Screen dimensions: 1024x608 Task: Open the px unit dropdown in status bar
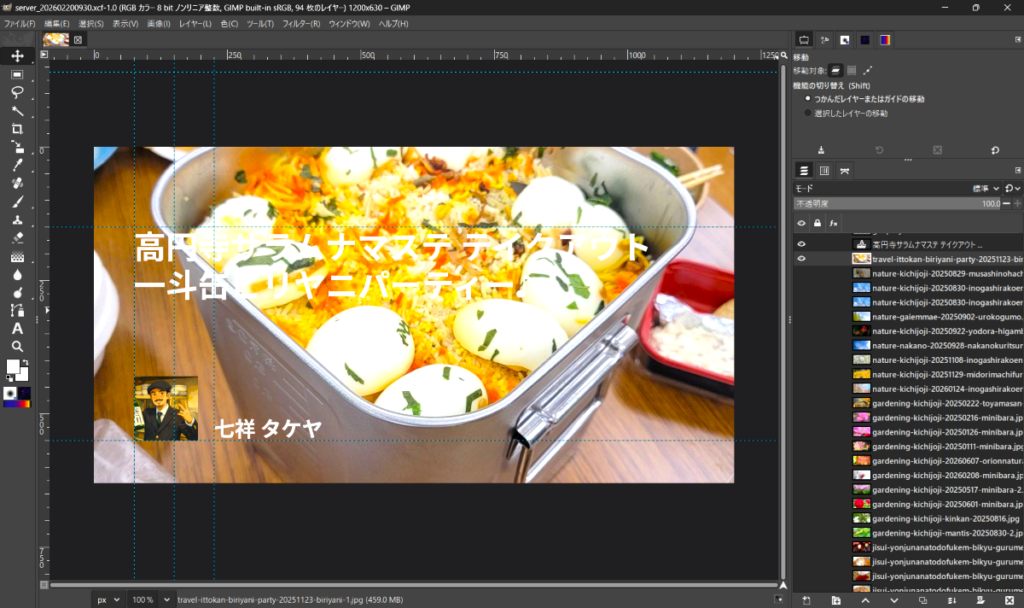click(x=107, y=599)
